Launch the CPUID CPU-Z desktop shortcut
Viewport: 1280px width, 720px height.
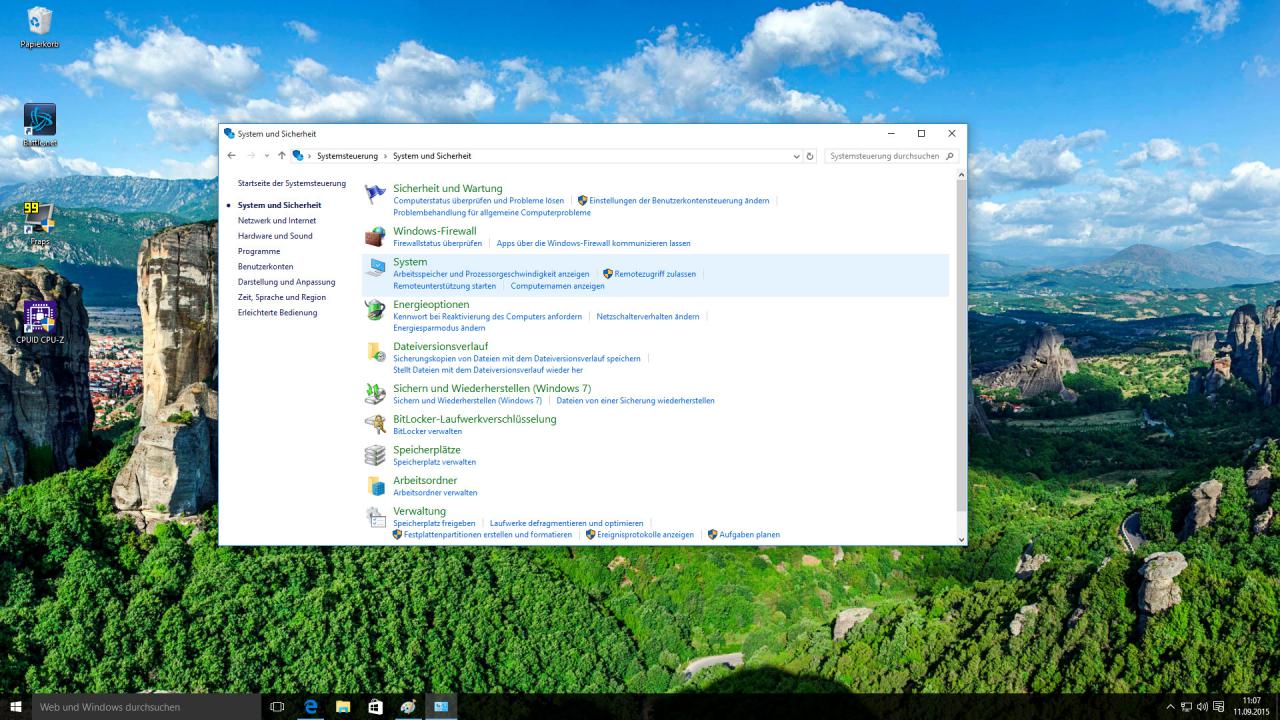click(40, 322)
